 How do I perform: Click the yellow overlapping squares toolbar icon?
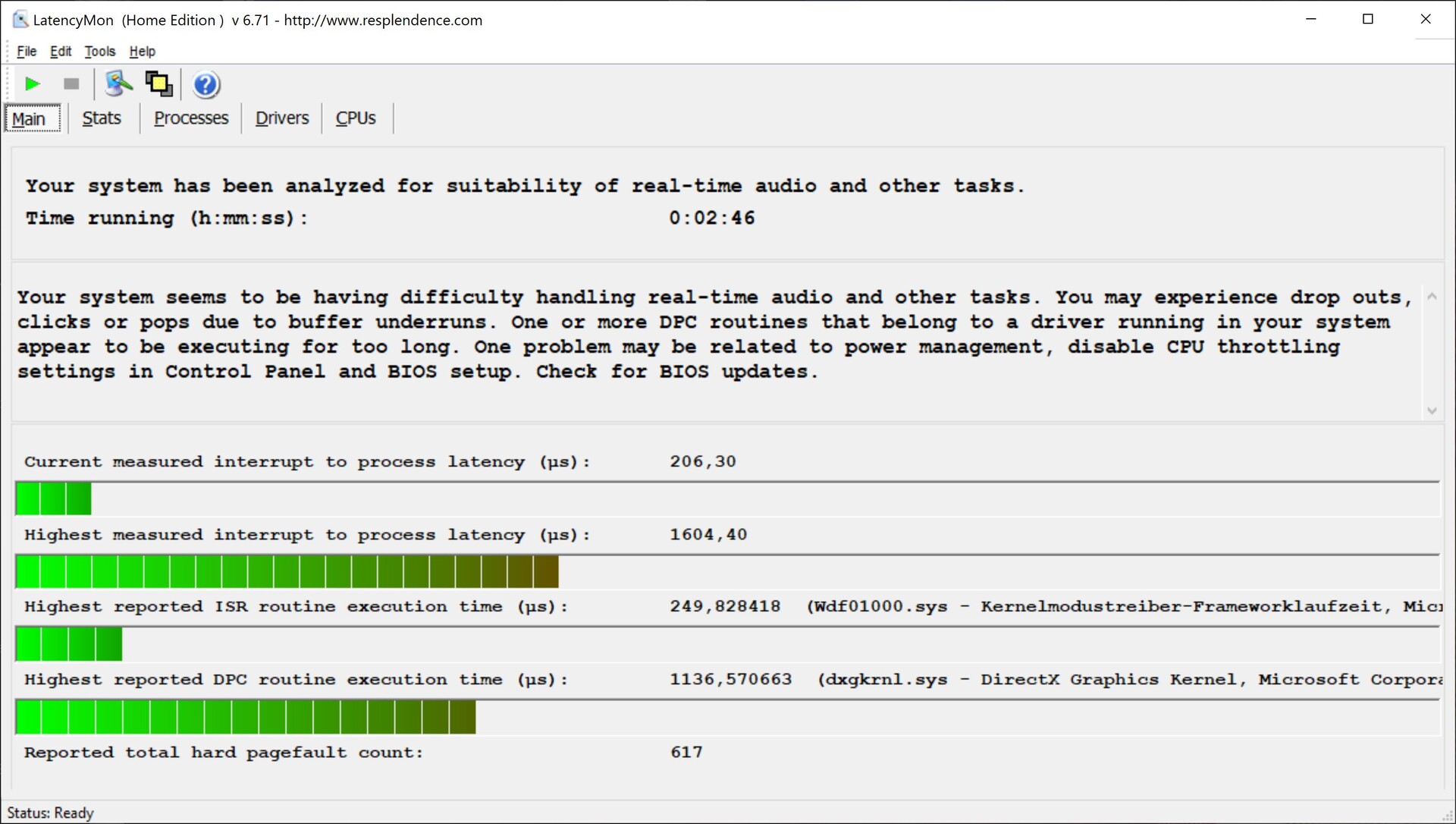[158, 84]
